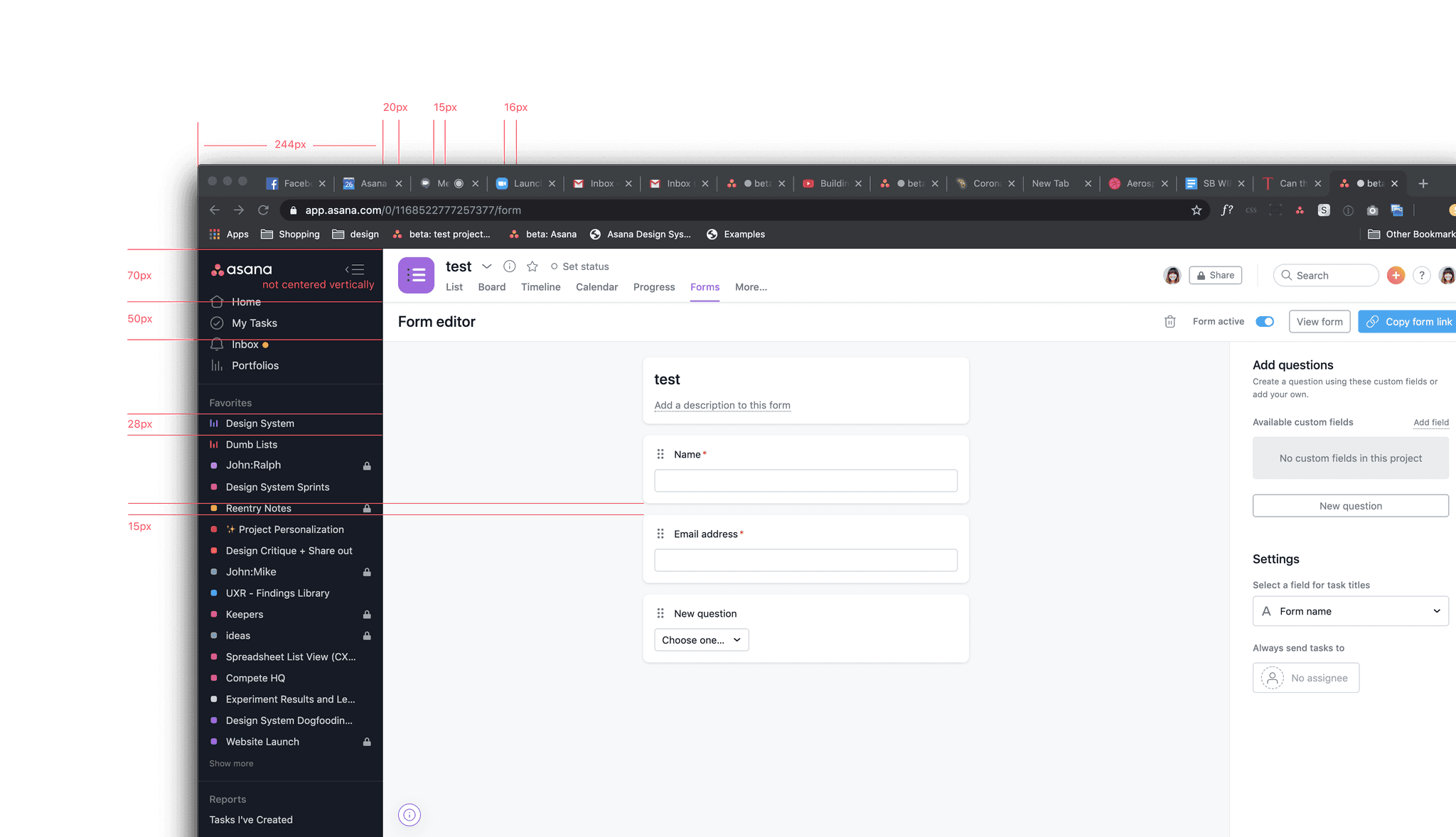Image resolution: width=1456 pixels, height=837 pixels.
Task: Click Add a description to this form
Action: pyautogui.click(x=722, y=405)
